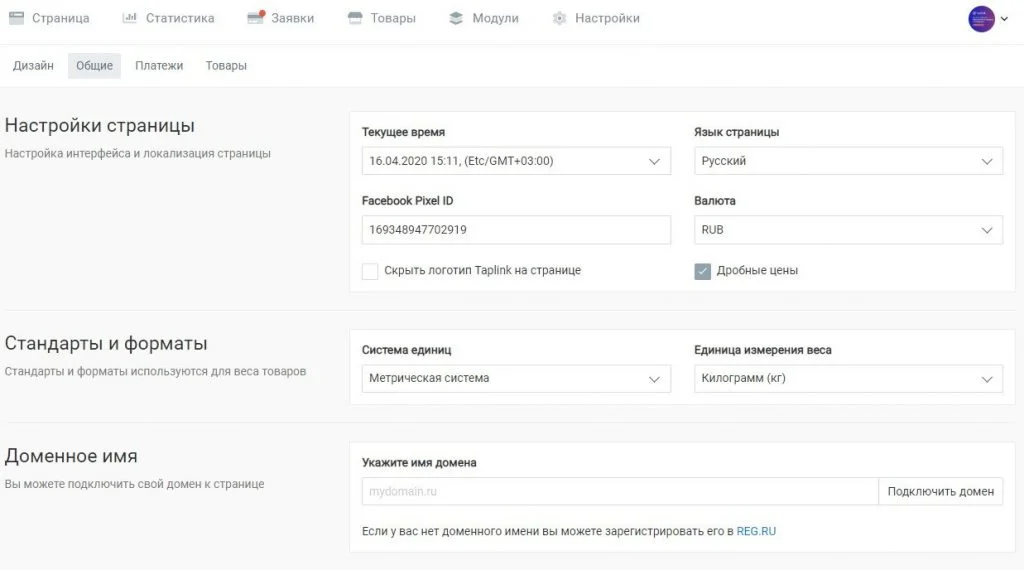Image resolution: width=1024 pixels, height=570 pixels.
Task: Enable Скрыть логотип Taplink checkbox
Action: [x=370, y=271]
